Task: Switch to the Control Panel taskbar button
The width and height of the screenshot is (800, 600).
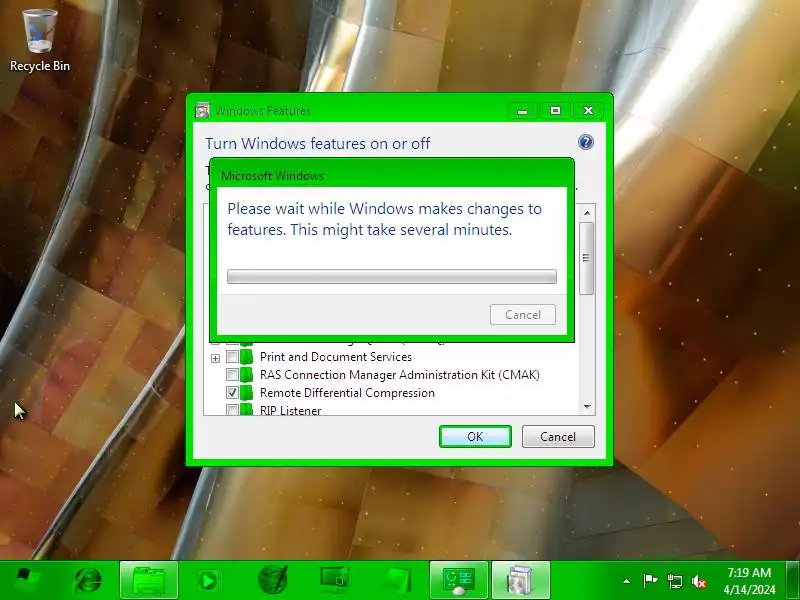Action: tap(459, 581)
